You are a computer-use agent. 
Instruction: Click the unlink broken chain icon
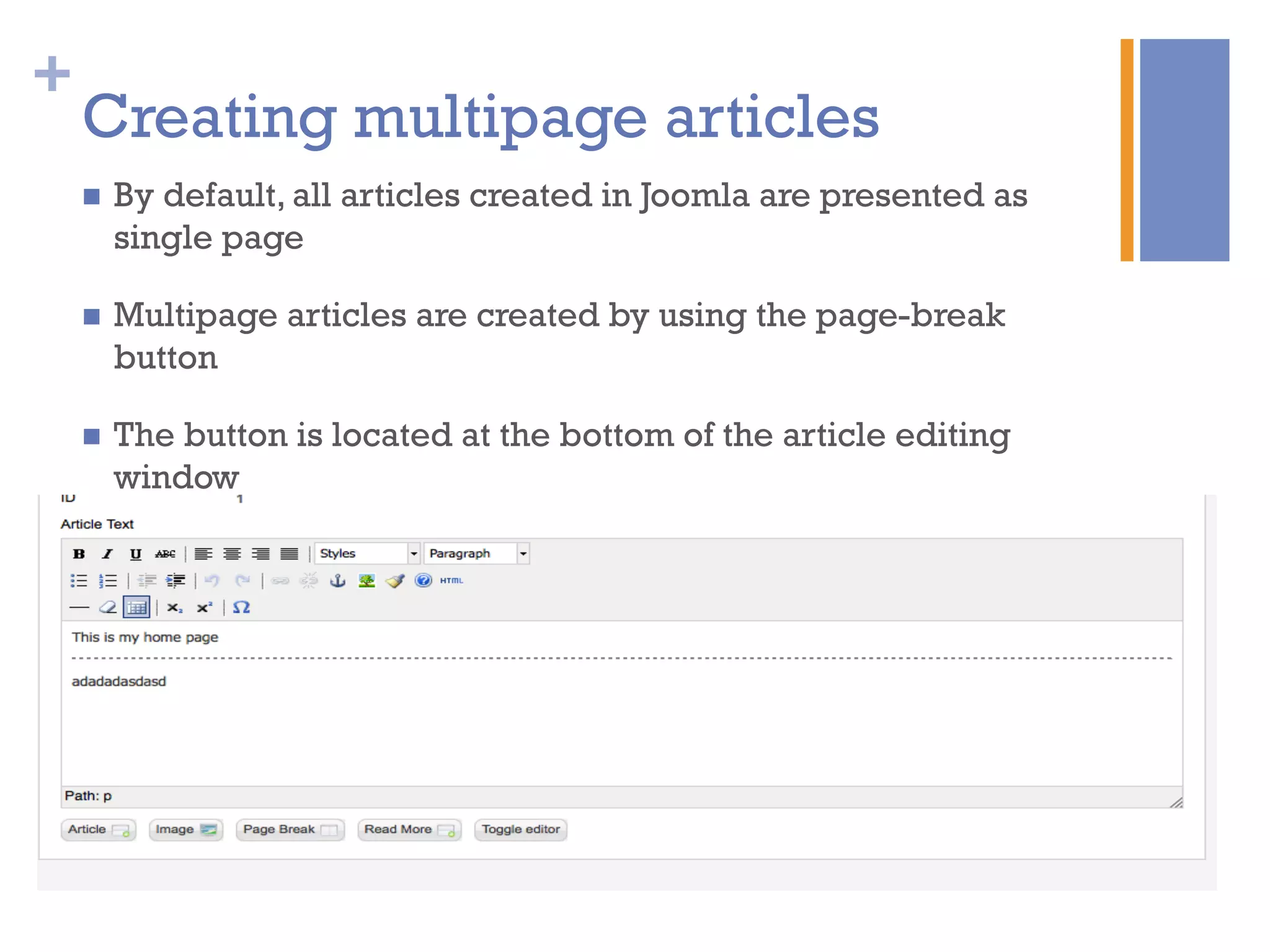(309, 581)
